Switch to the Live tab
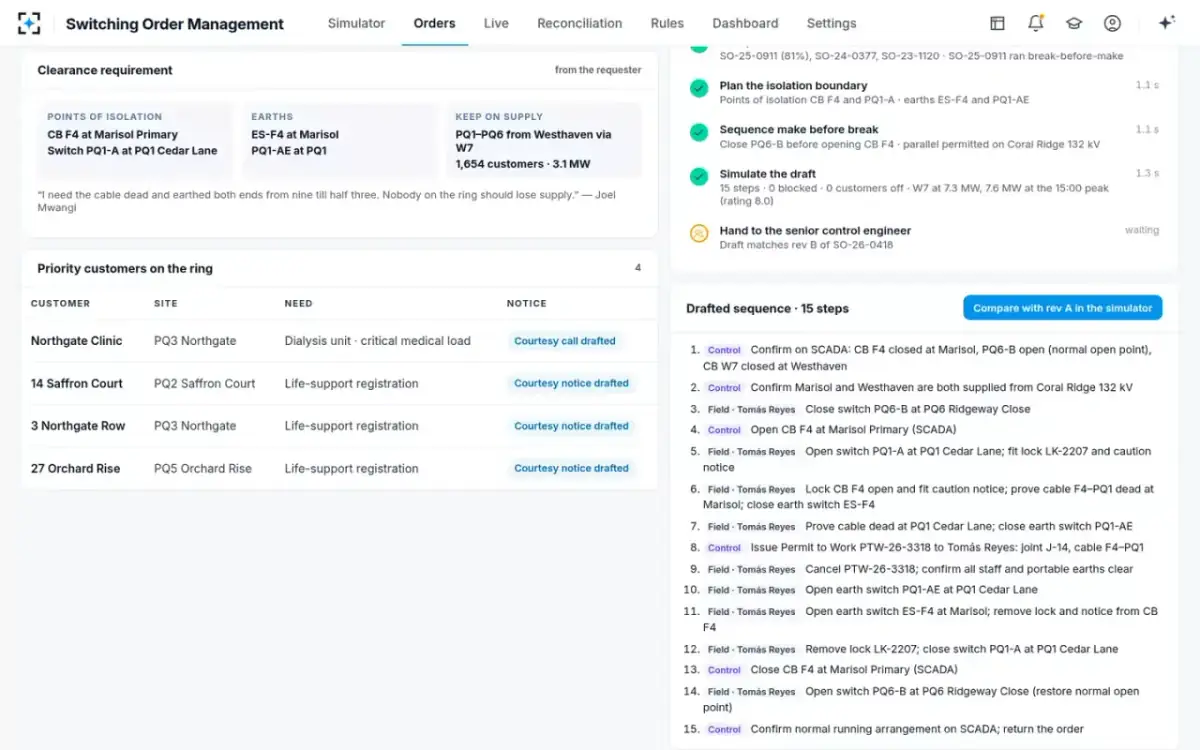The height and width of the screenshot is (750, 1200). [496, 23]
